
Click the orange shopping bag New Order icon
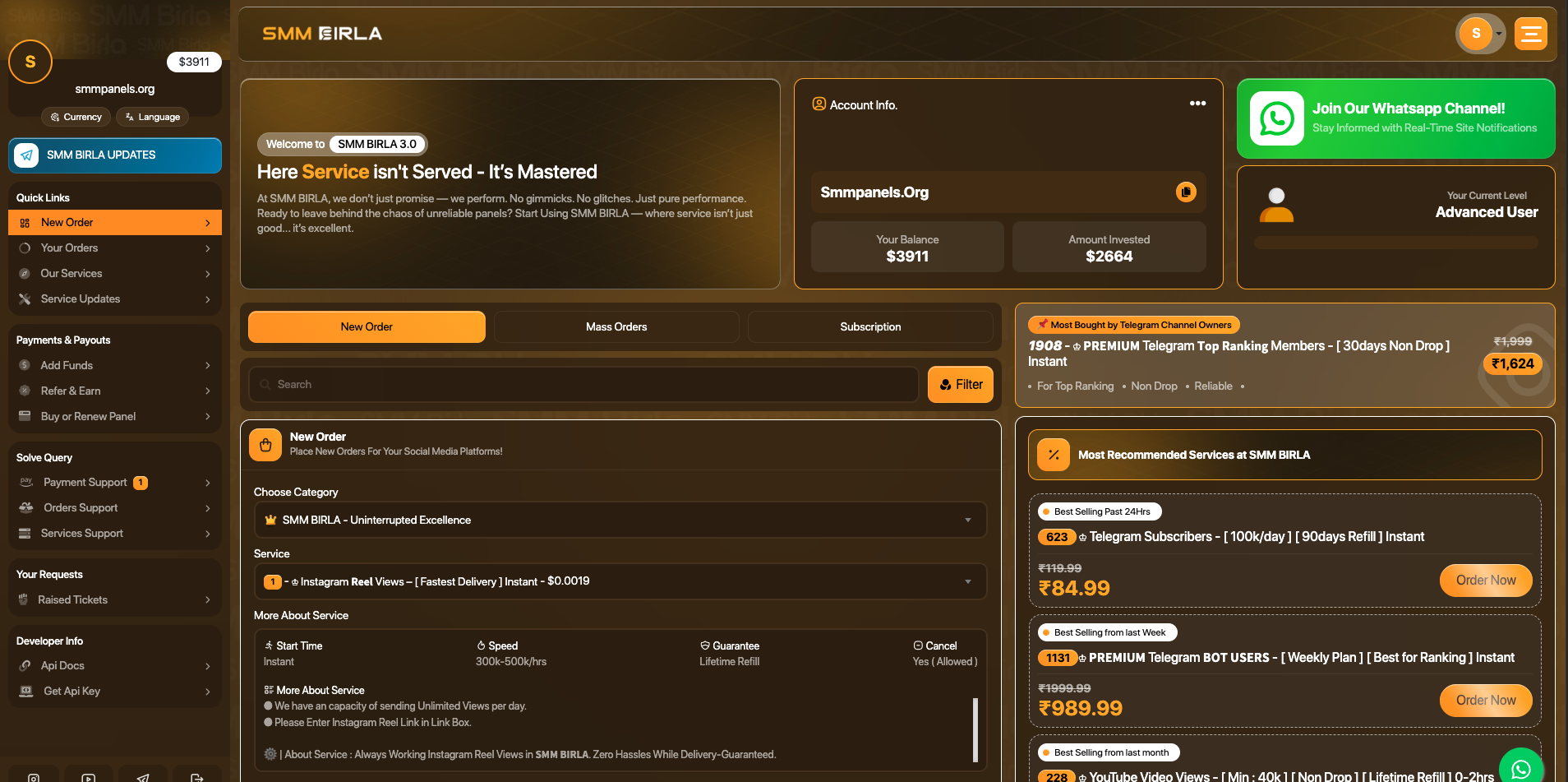[x=265, y=445]
